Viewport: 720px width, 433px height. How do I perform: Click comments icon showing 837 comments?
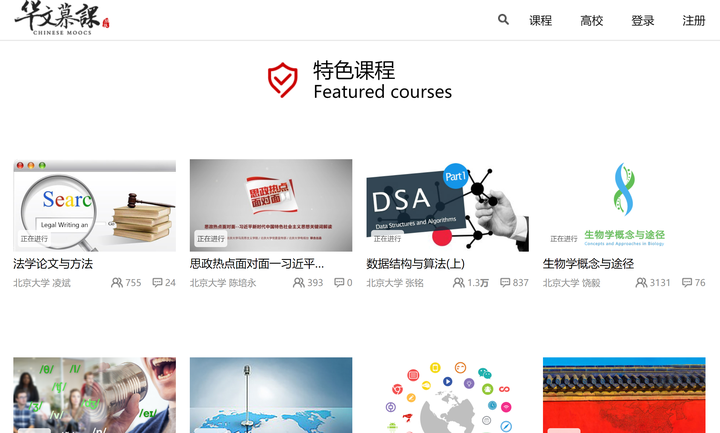pyautogui.click(x=505, y=282)
